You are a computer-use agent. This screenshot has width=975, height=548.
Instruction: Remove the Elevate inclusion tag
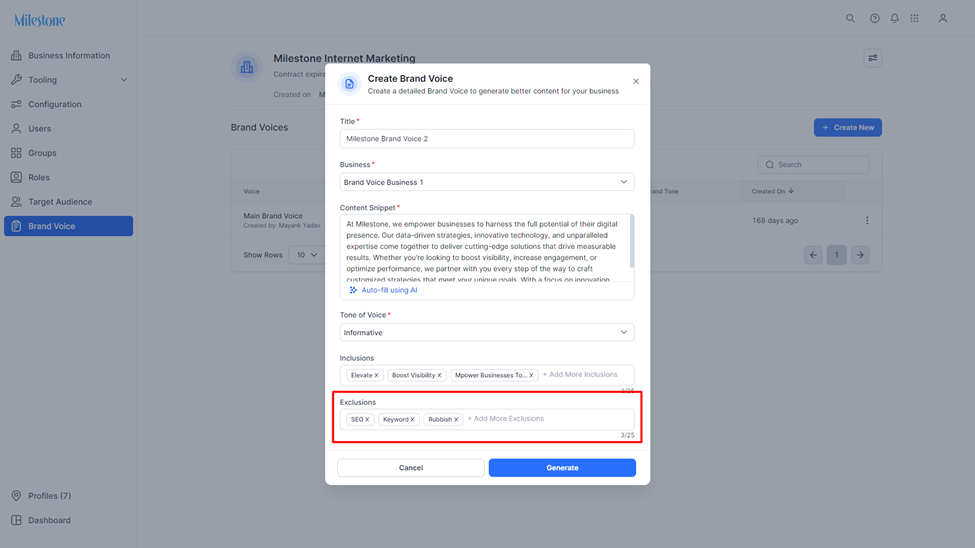coord(376,376)
